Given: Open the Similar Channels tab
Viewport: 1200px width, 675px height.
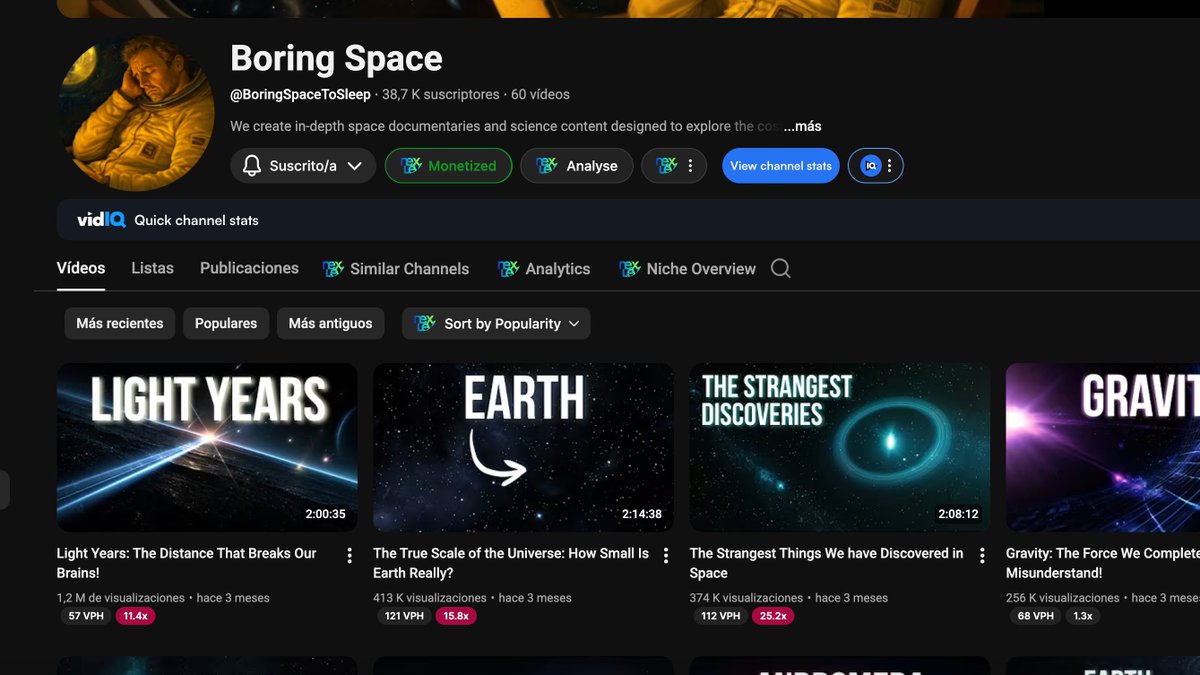Looking at the screenshot, I should 396,268.
